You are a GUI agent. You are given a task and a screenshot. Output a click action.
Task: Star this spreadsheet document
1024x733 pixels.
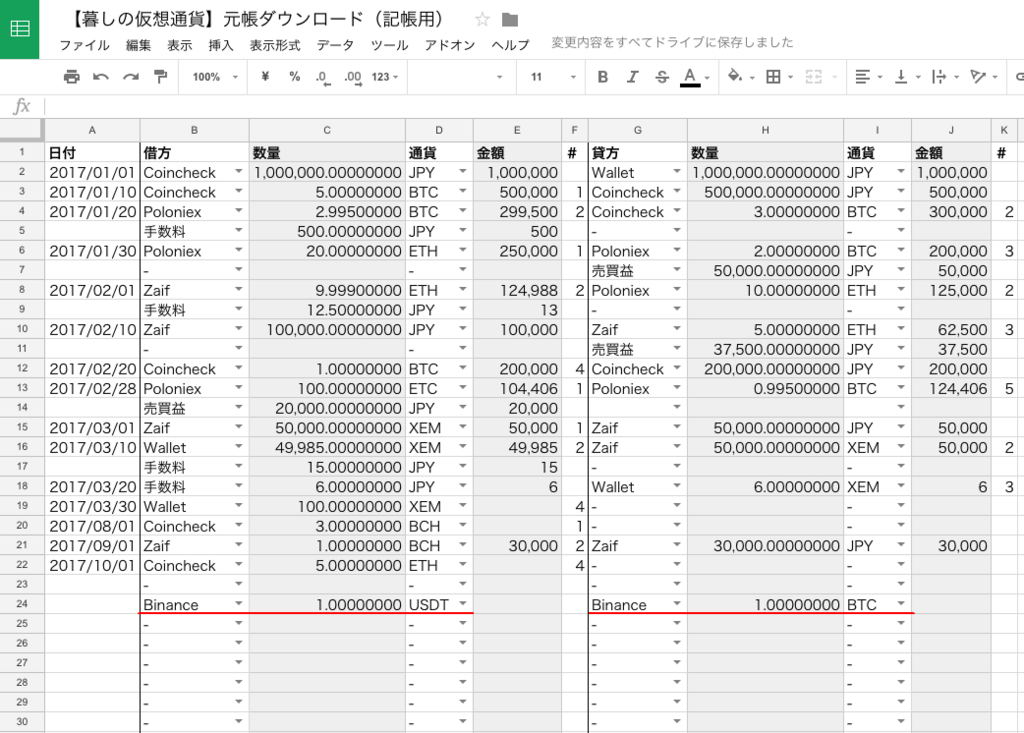click(483, 20)
